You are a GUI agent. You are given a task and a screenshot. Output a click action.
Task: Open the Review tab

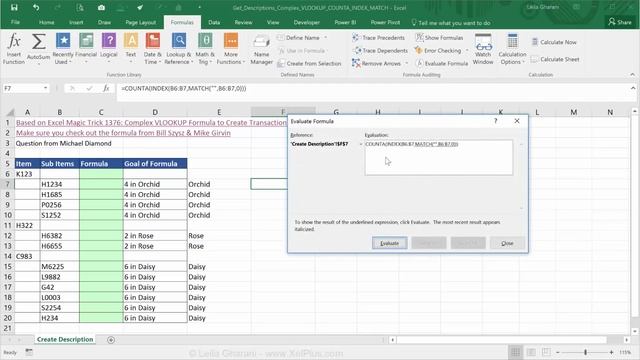(x=243, y=22)
